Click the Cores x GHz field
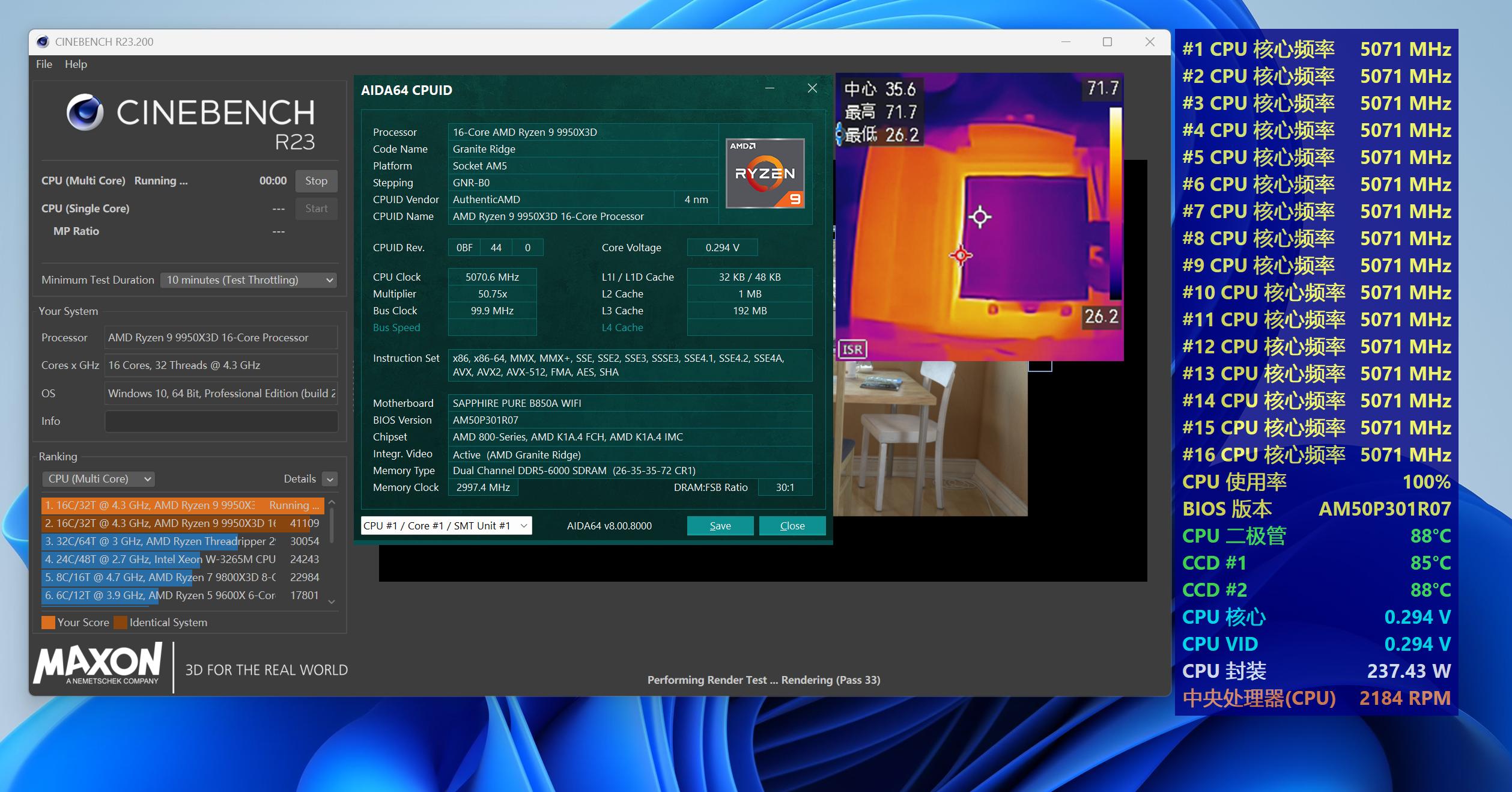 click(221, 365)
